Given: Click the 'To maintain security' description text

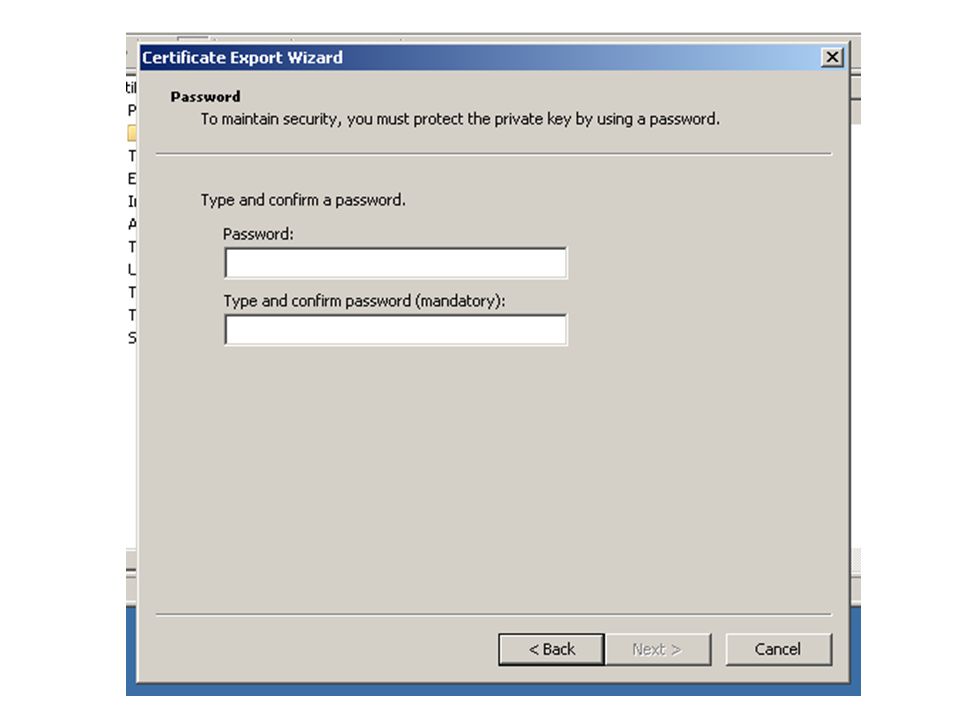Looking at the screenshot, I should pyautogui.click(x=460, y=119).
